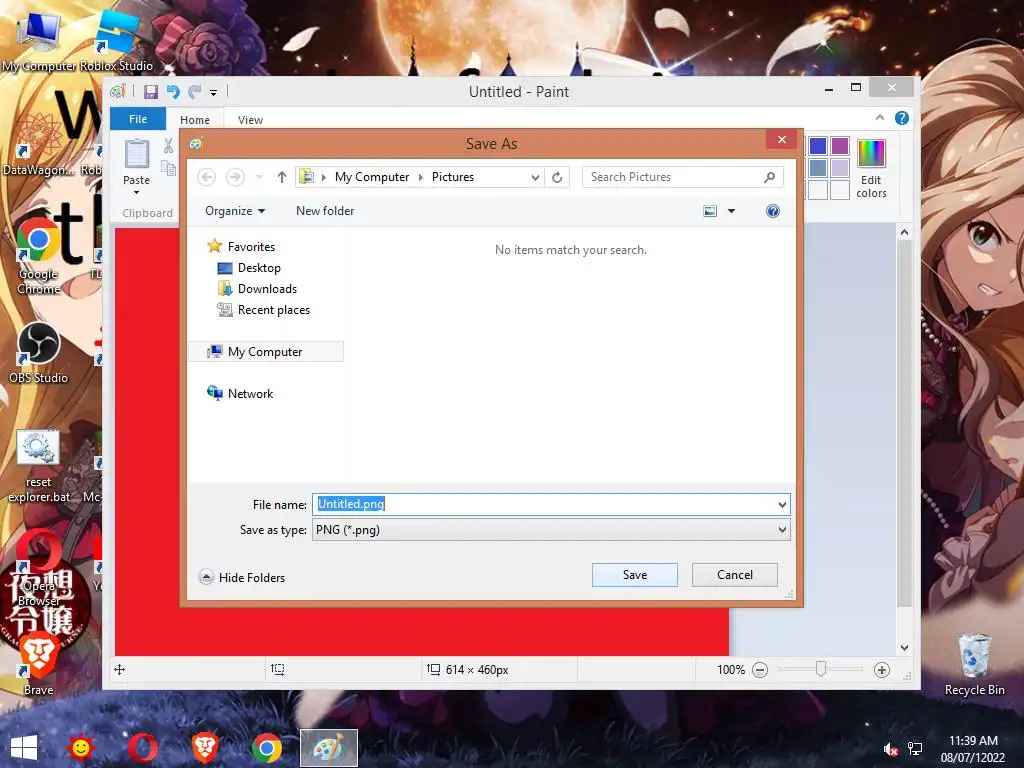Click the Save icon in Paint's quick access toolbar

click(x=151, y=92)
